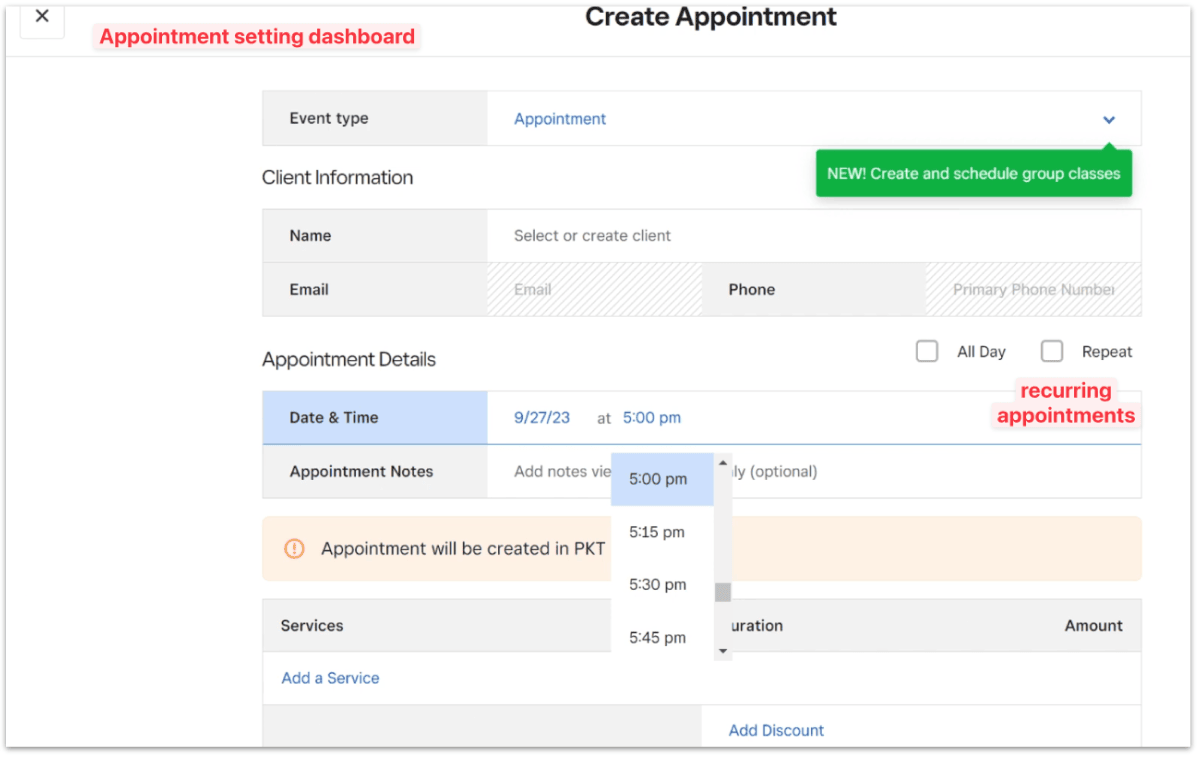This screenshot has width=1201, height=760.
Task: Click the orange warning icon beside PKT notice
Action: coord(294,548)
